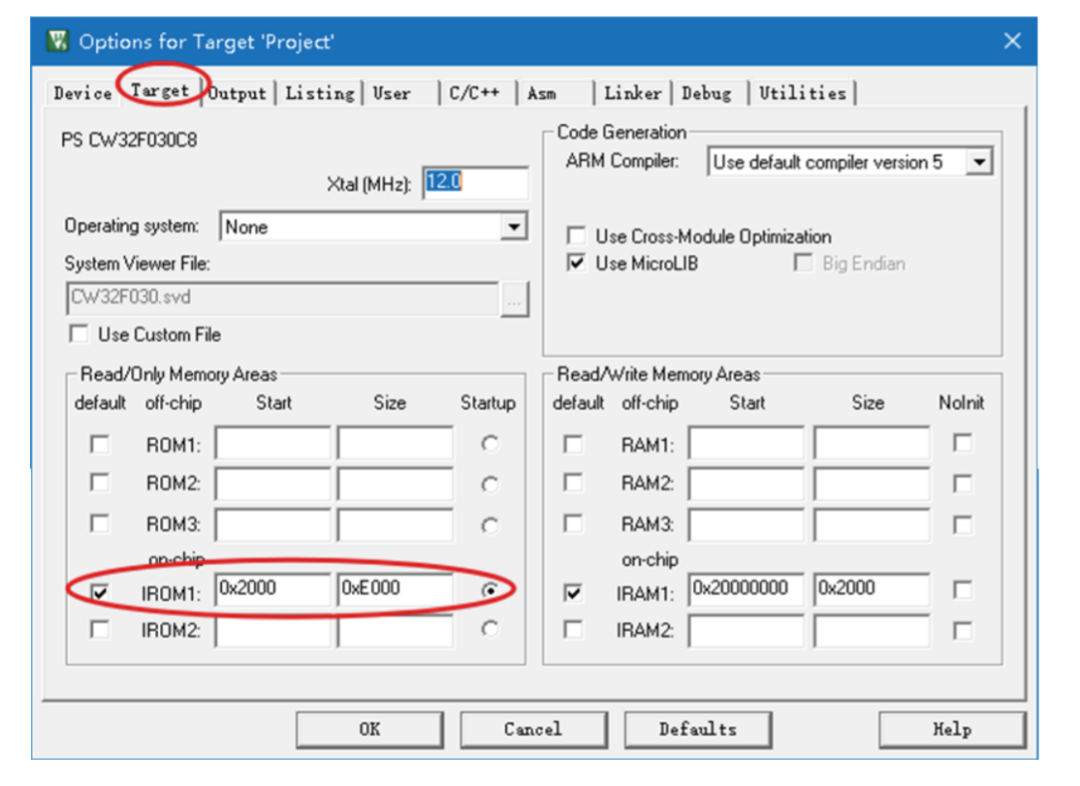
Task: Switch to the Device tab
Action: 83,93
